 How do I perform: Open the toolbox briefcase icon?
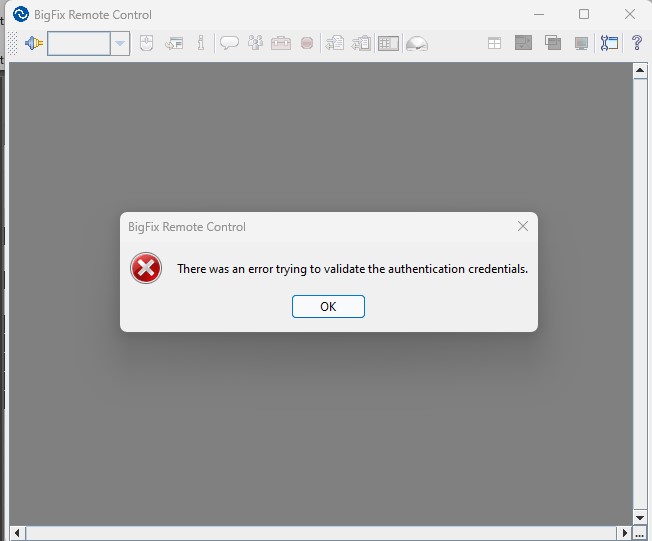point(281,43)
